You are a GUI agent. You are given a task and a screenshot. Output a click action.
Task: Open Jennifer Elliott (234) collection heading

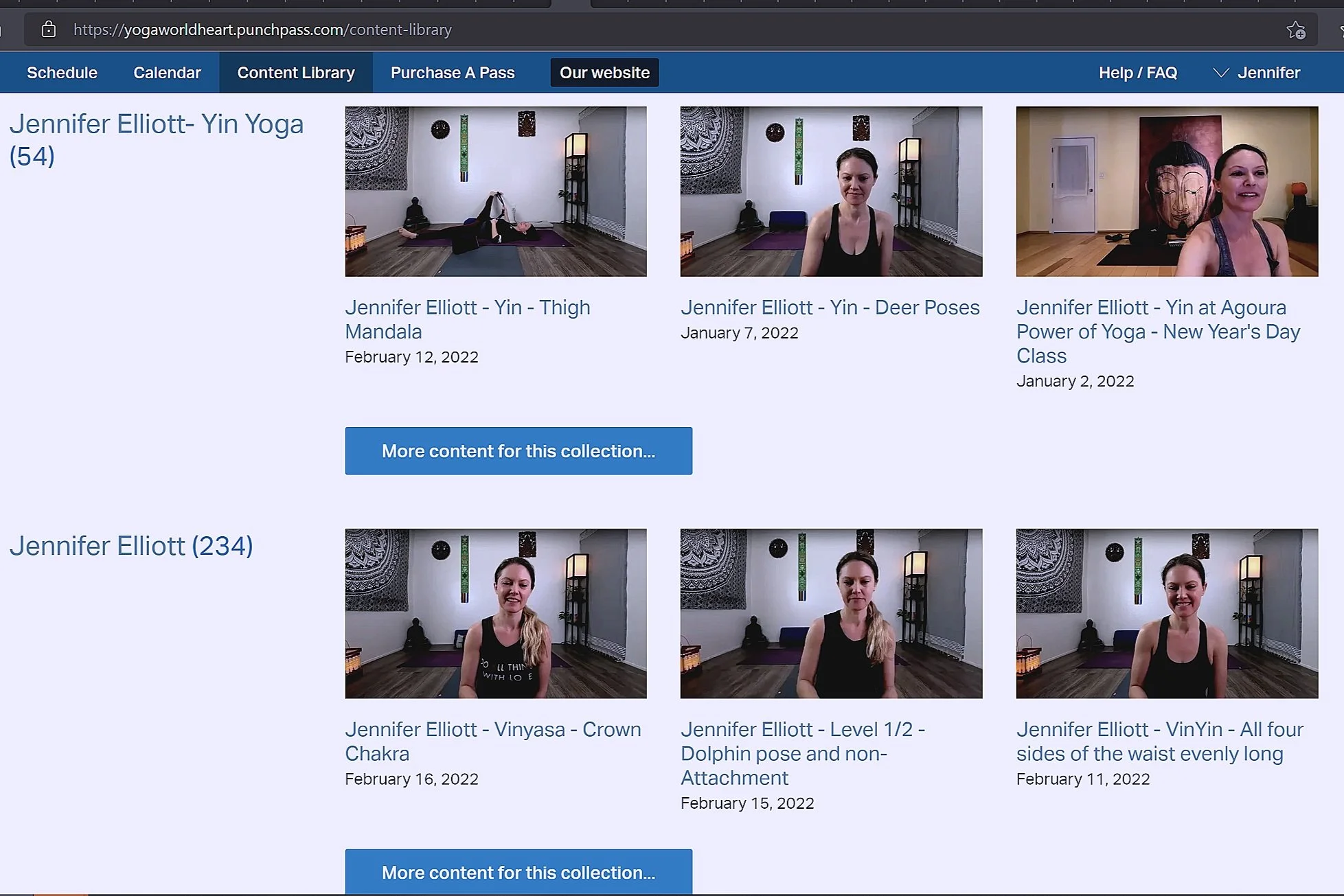point(131,546)
